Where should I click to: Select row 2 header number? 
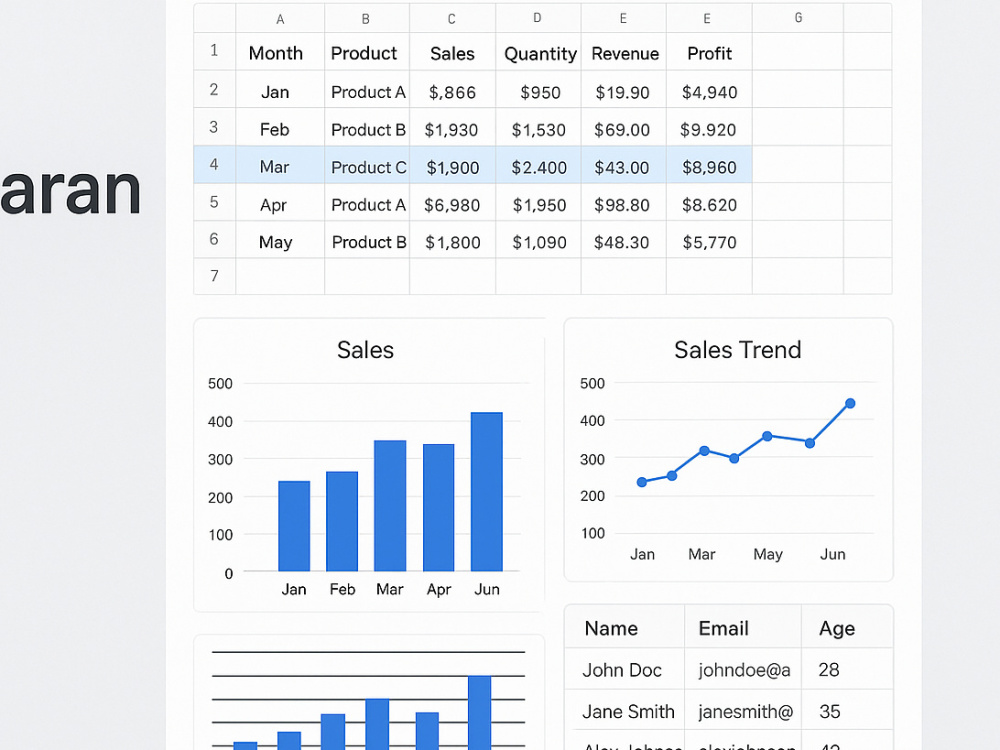click(214, 89)
